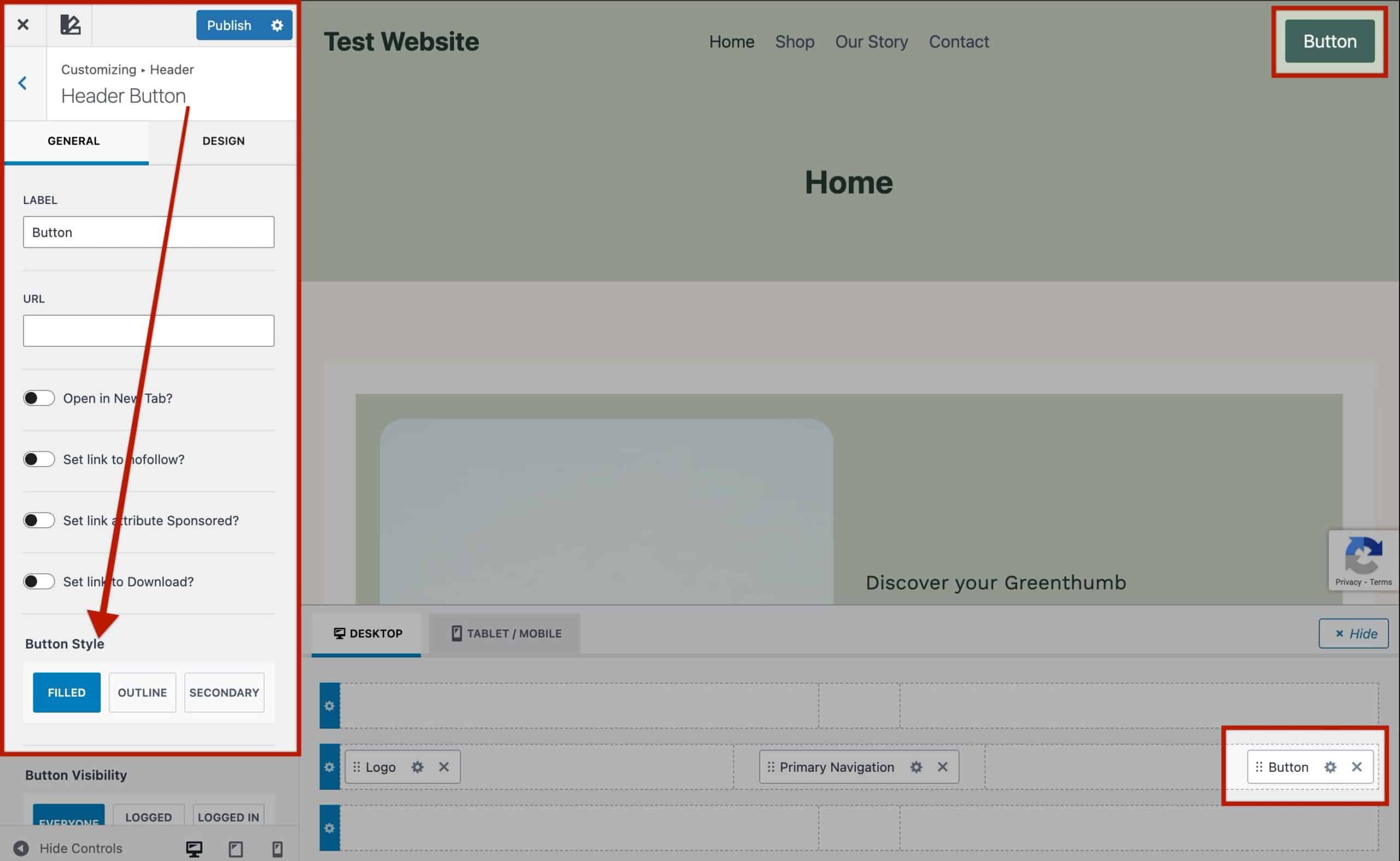Enable Set link to nofollow
The width and height of the screenshot is (1400, 861).
click(x=39, y=459)
